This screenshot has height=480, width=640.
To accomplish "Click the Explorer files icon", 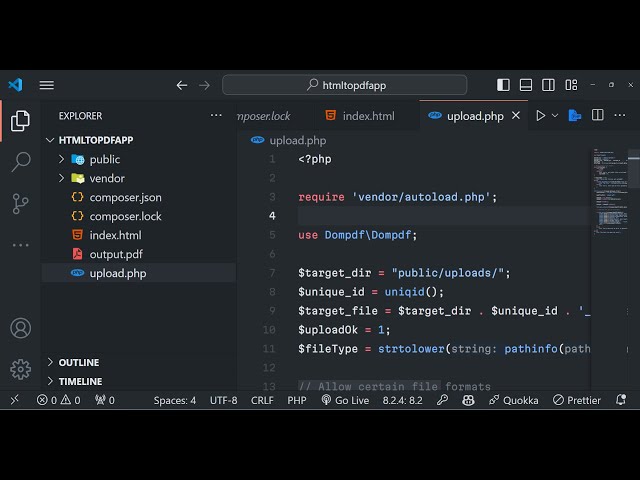I will (20, 121).
